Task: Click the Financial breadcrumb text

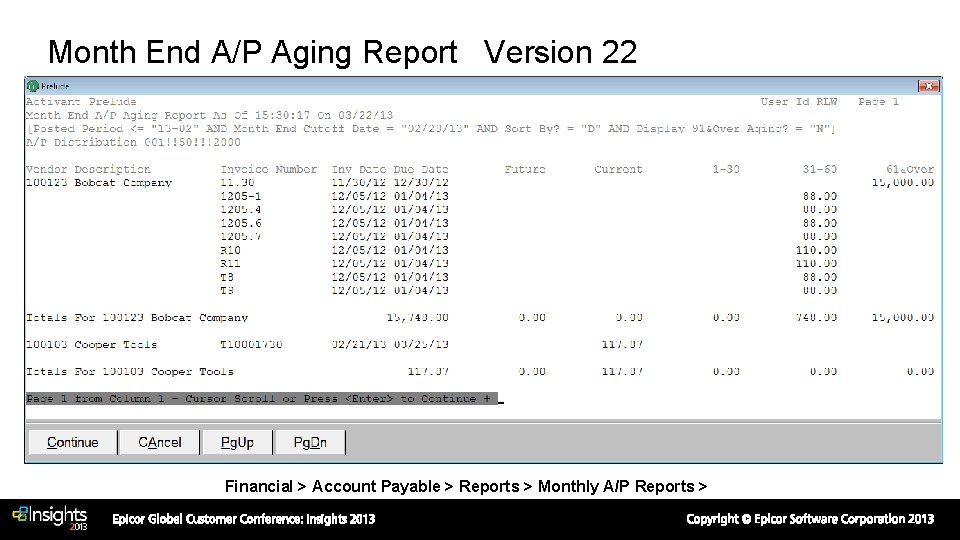Action: (258, 486)
